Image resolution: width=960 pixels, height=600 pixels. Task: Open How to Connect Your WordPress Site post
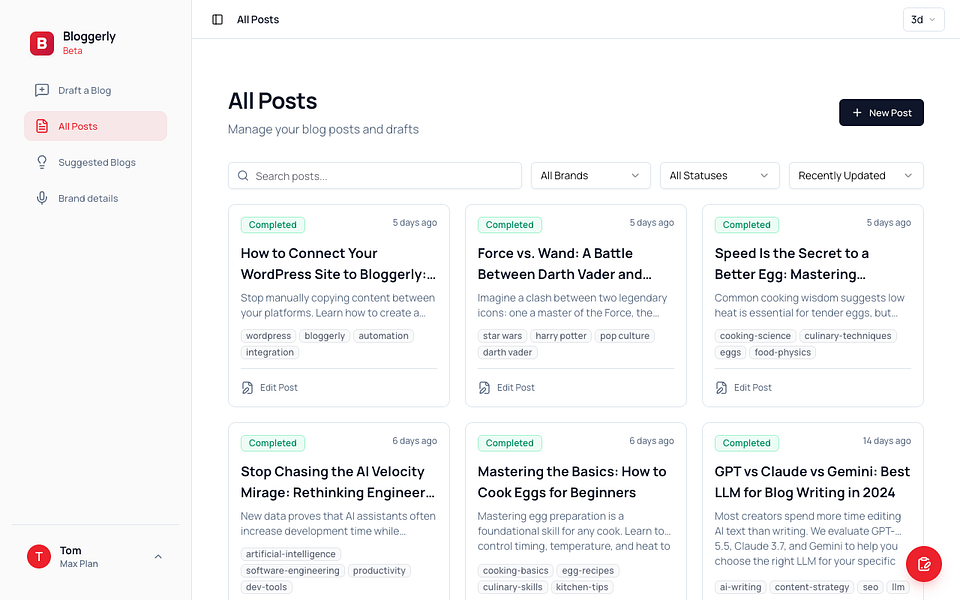(338, 264)
